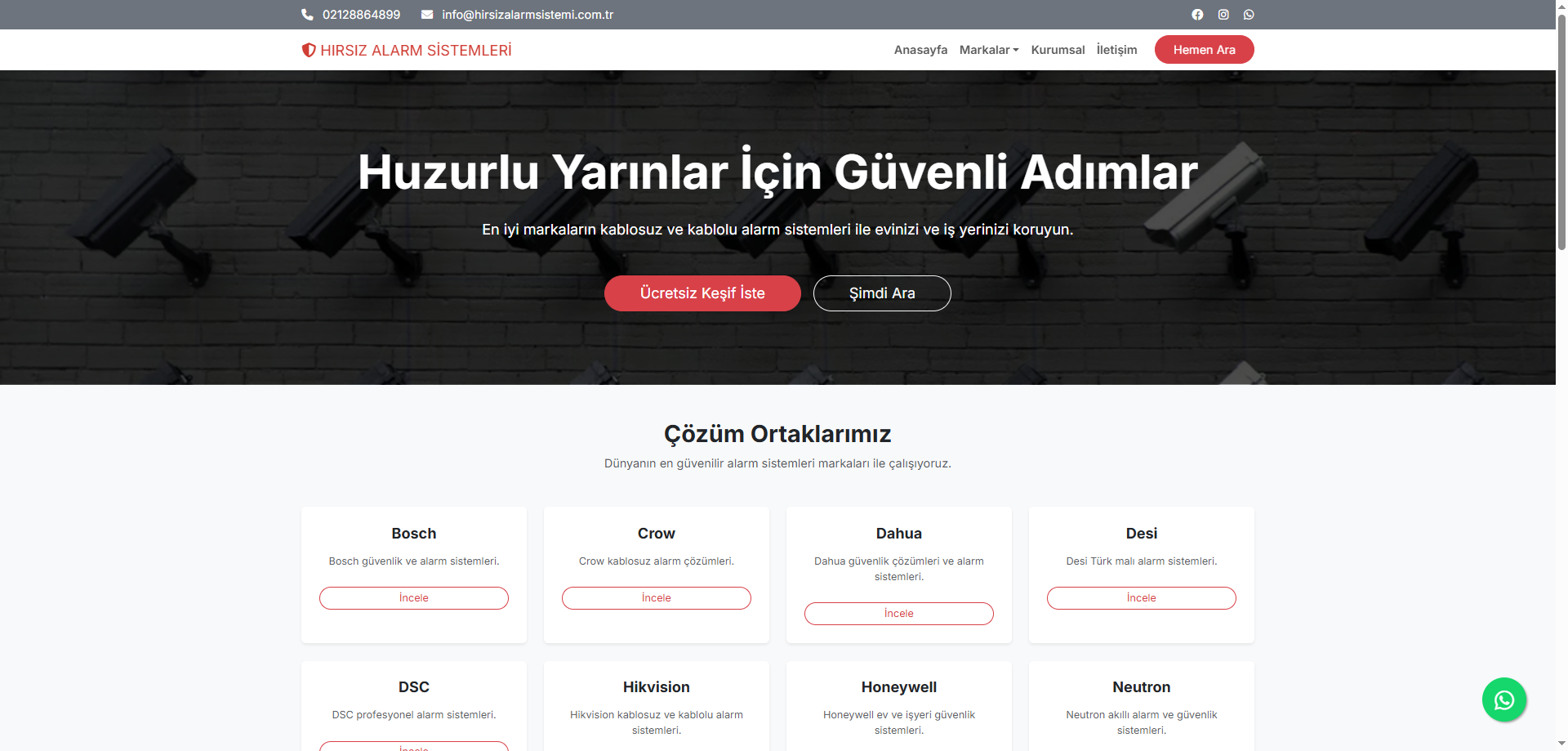The image size is (1568, 751).
Task: Open the Instagram icon in top bar
Action: click(x=1223, y=15)
